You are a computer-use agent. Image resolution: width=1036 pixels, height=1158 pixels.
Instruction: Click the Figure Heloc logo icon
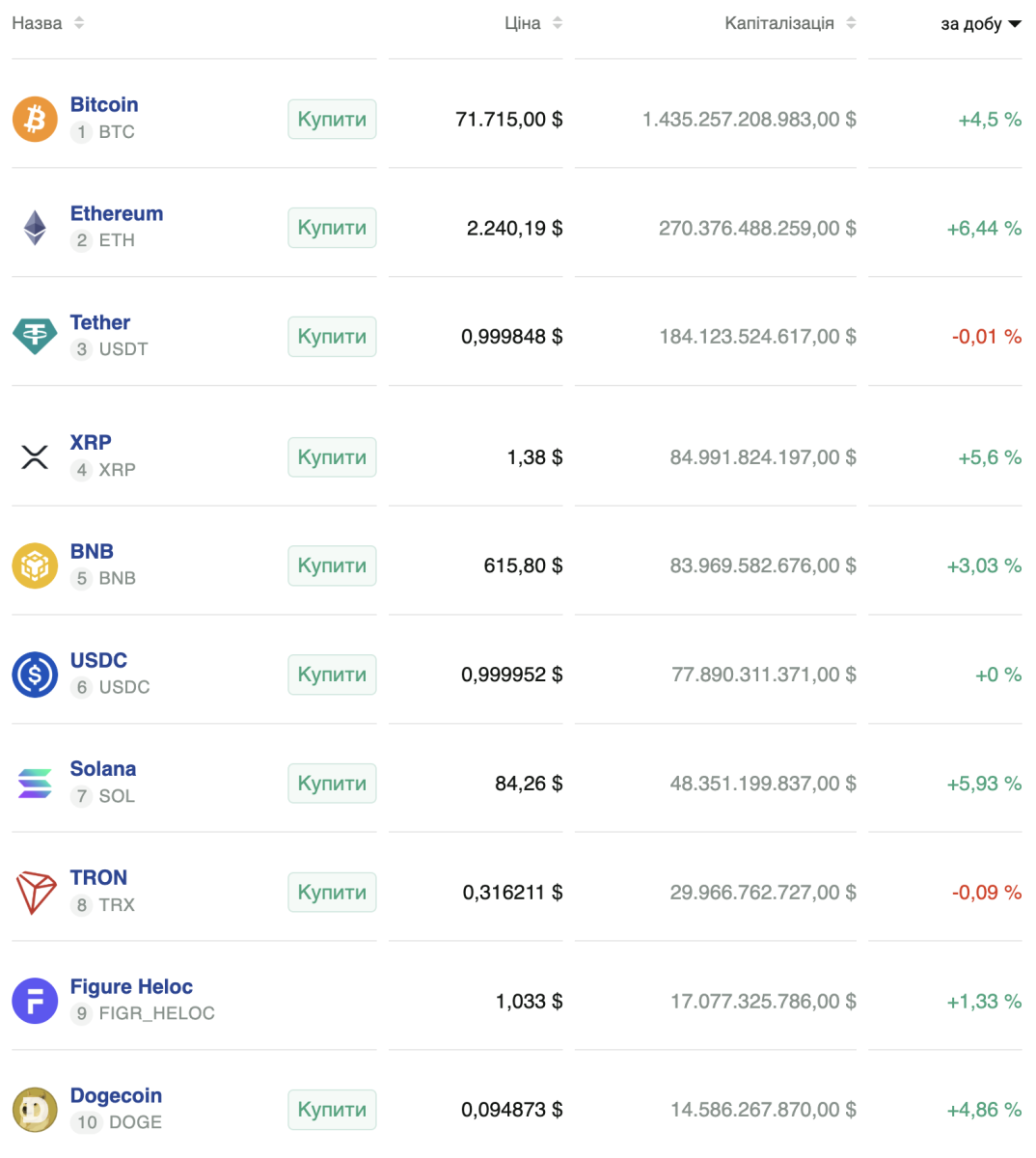click(35, 1001)
